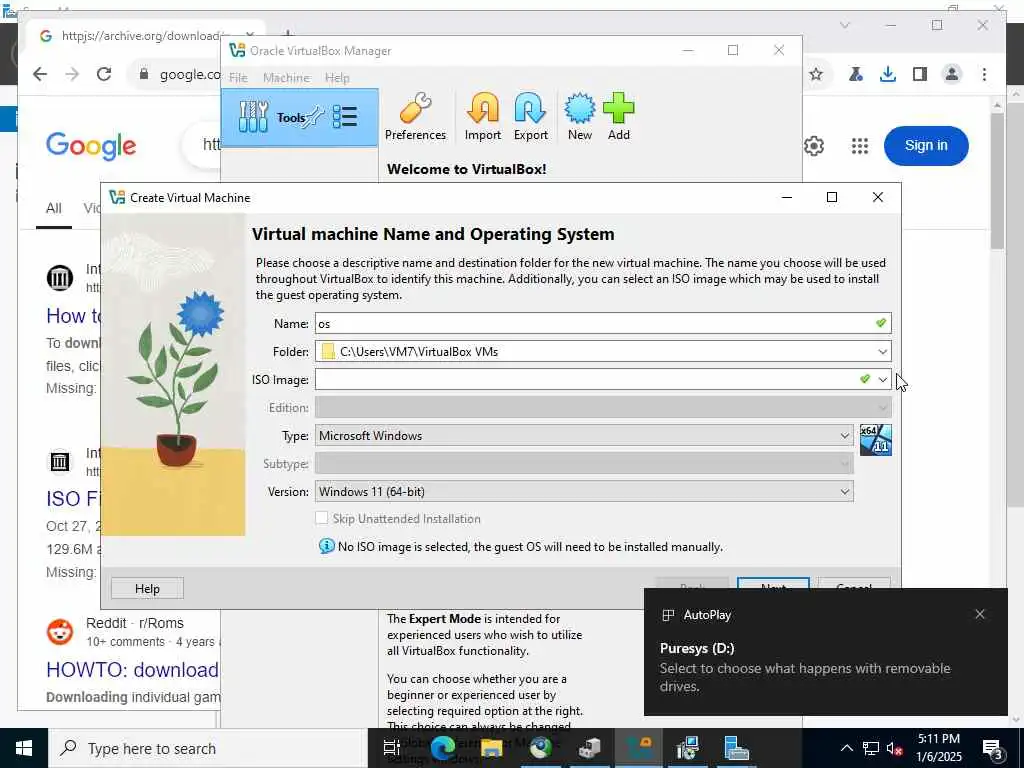Open Chrome three-dot menu
The height and width of the screenshot is (768, 1024).
click(x=984, y=74)
